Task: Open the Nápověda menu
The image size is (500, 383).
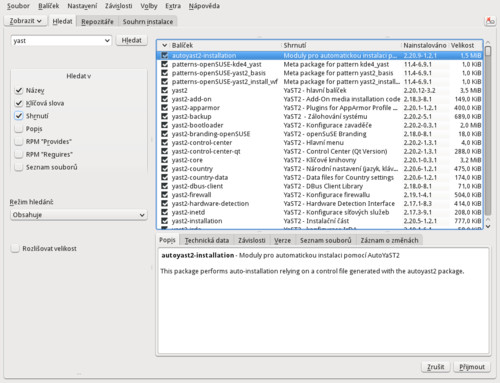Action: click(204, 6)
